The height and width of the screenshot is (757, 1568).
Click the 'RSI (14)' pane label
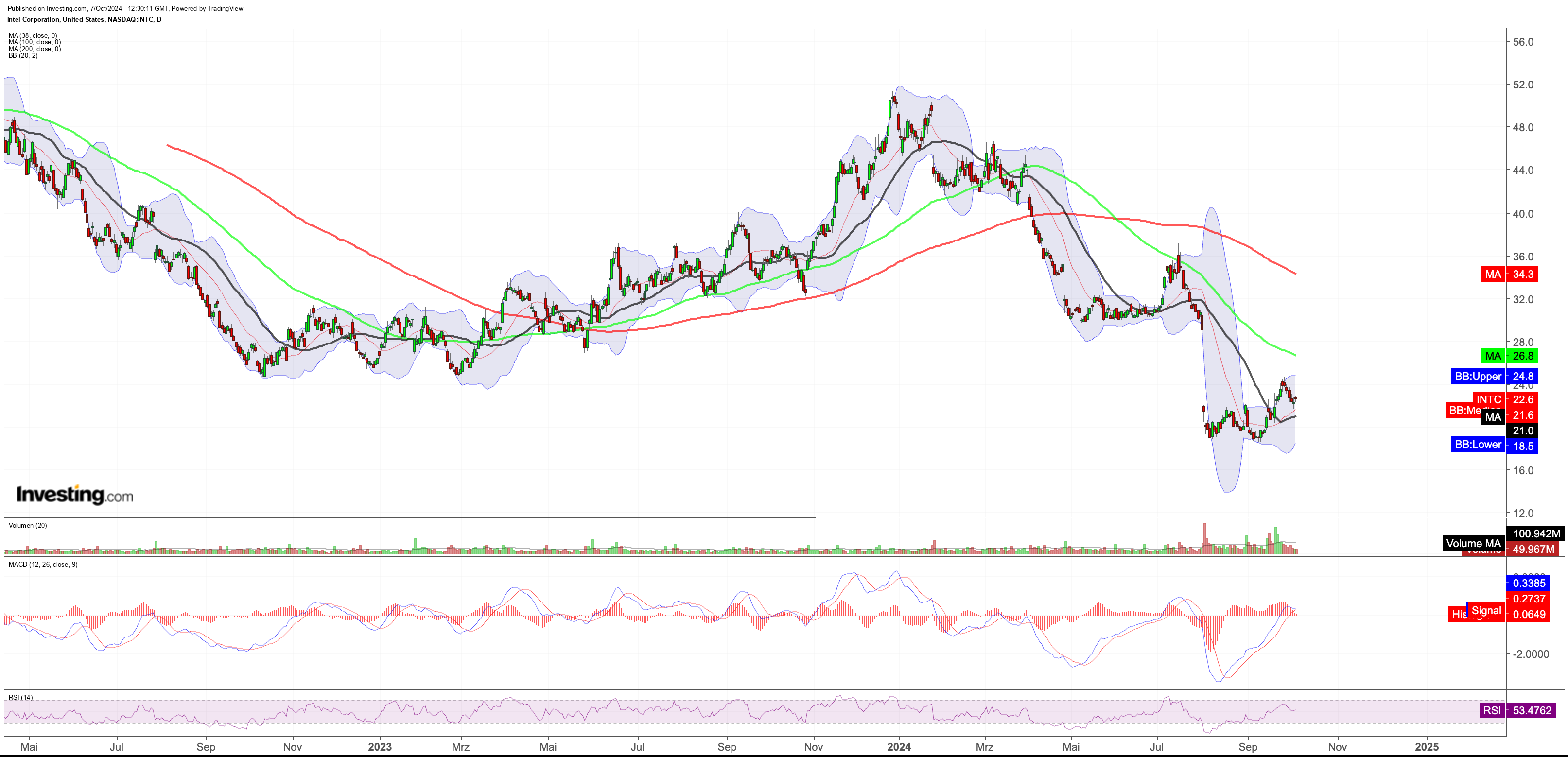click(21, 697)
